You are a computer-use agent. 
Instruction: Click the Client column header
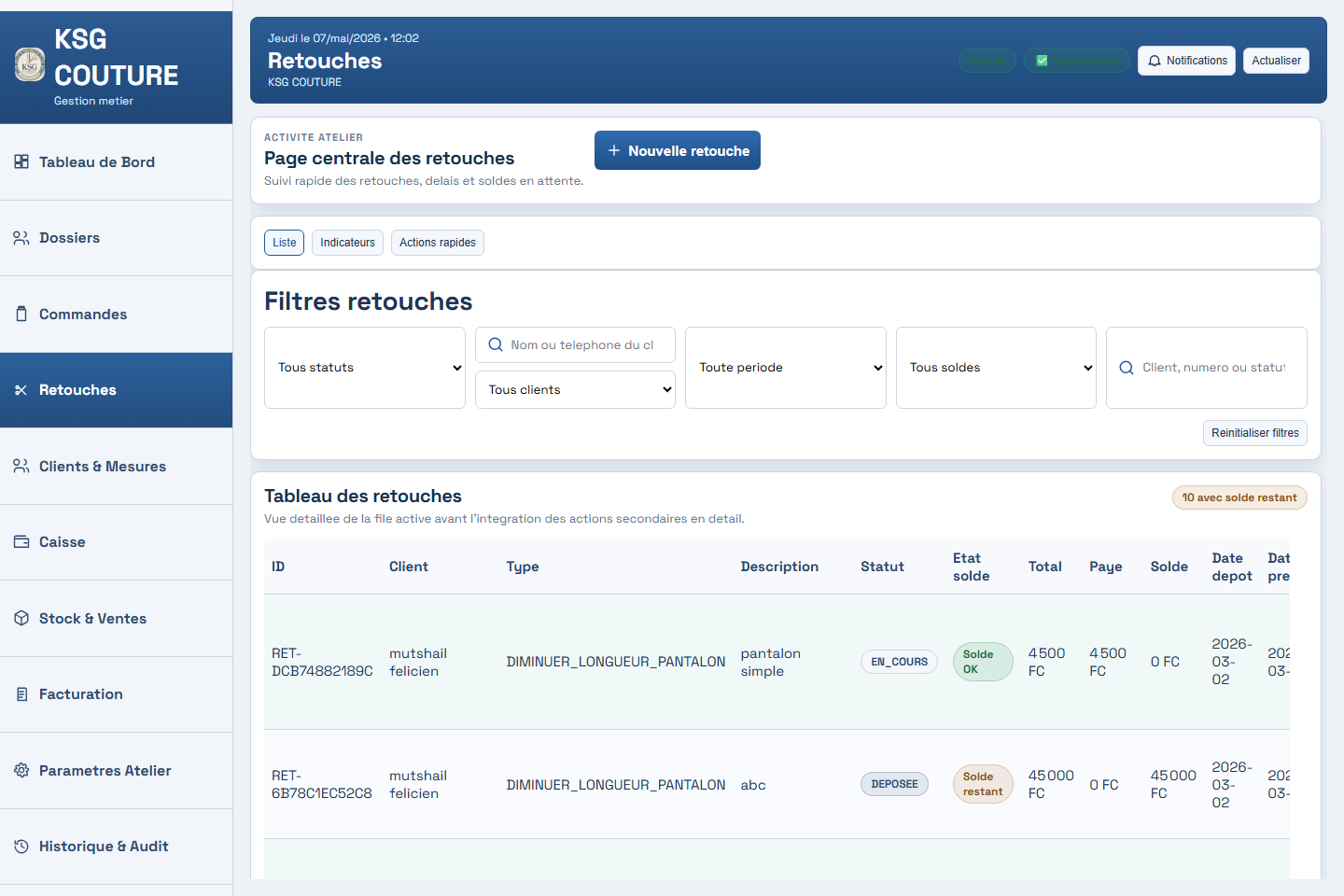point(409,567)
